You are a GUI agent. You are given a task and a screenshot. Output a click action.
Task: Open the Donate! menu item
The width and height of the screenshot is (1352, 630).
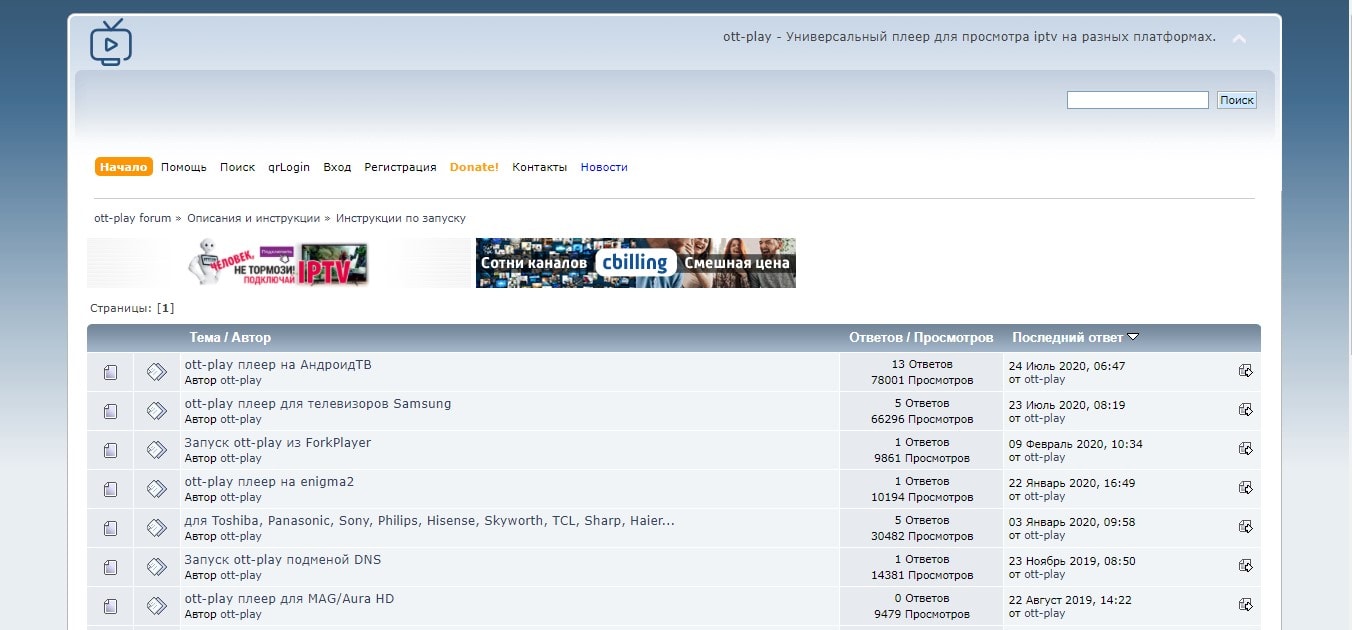474,167
